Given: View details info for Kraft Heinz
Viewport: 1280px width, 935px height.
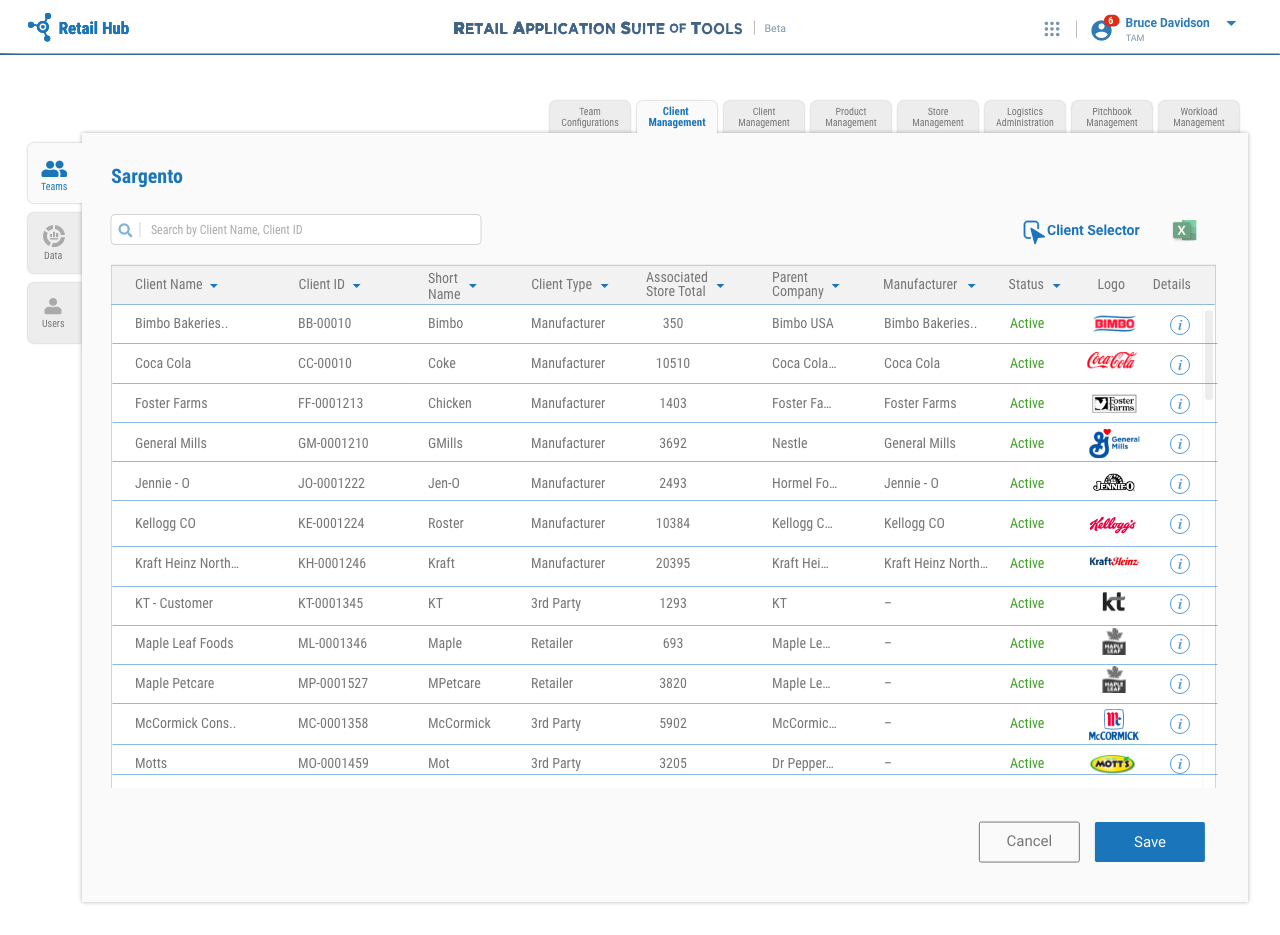Looking at the screenshot, I should [x=1180, y=564].
